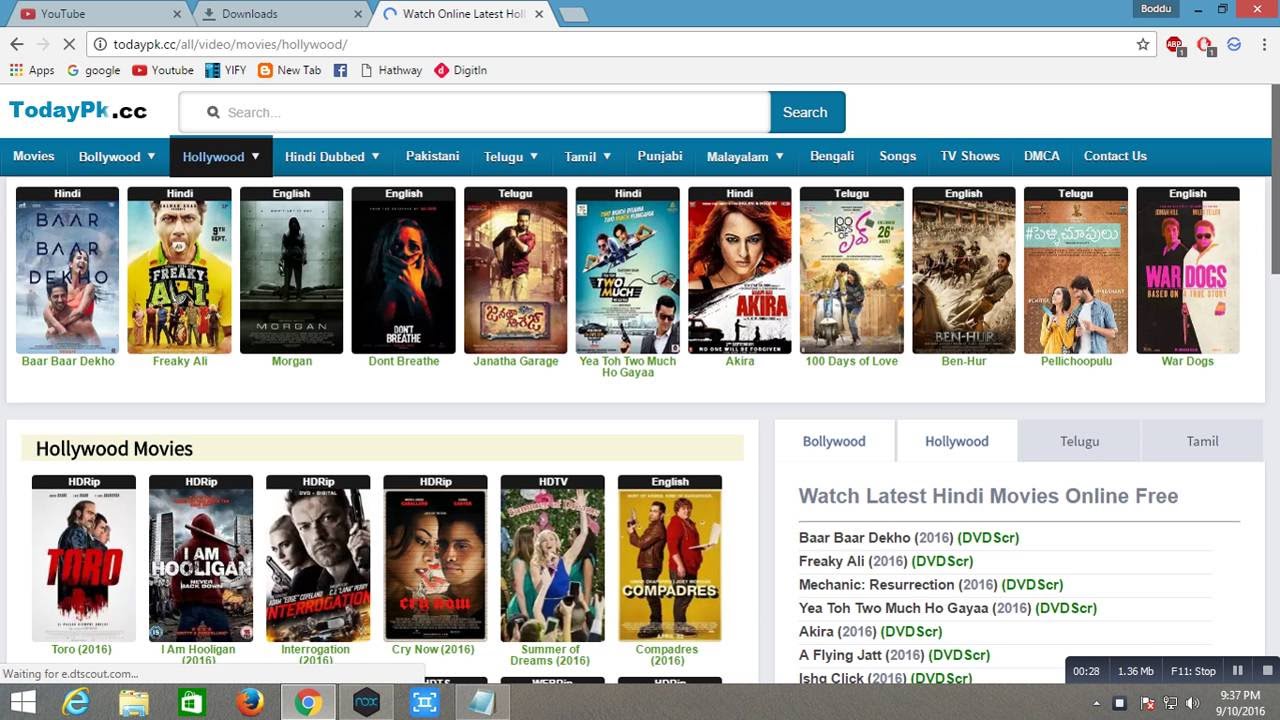Open the Baar Baar Dekho poster
Screen dimensions: 1280x720
pos(67,270)
